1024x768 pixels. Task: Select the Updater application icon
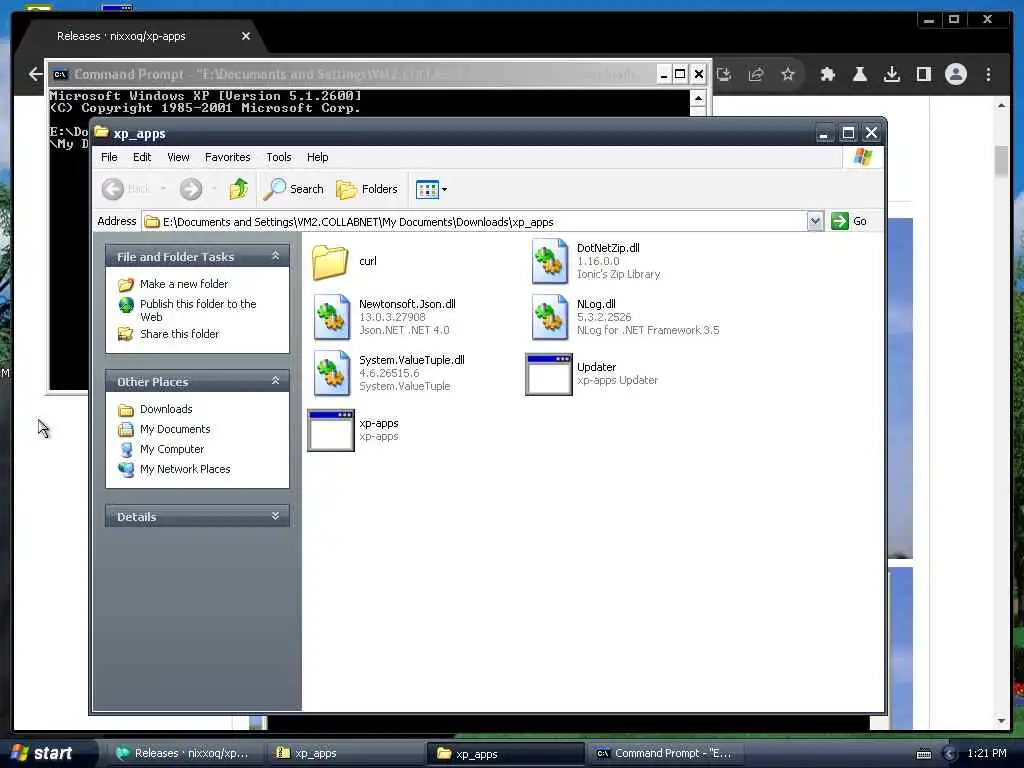pyautogui.click(x=549, y=374)
